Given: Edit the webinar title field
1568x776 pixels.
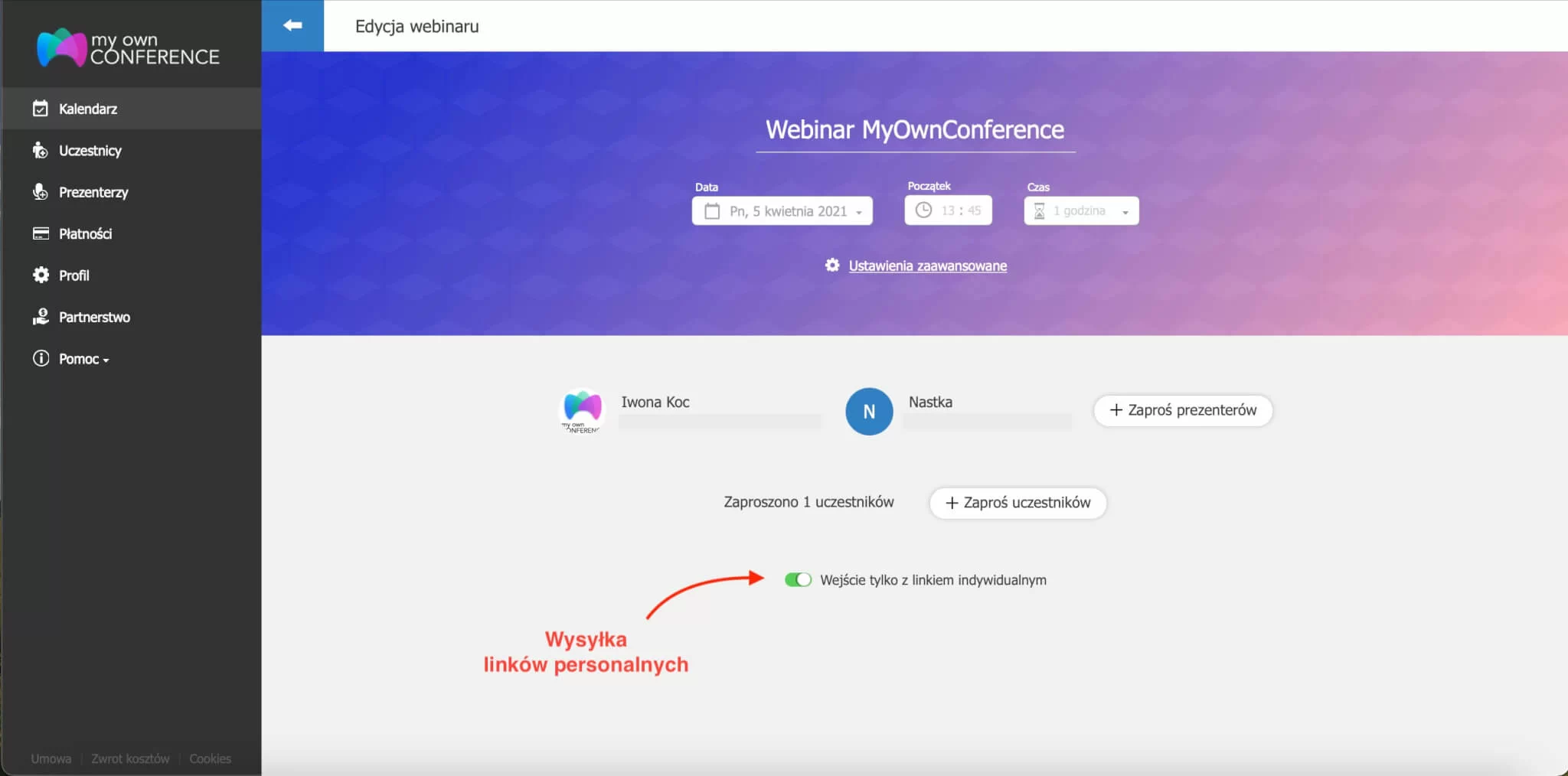Looking at the screenshot, I should (x=915, y=130).
